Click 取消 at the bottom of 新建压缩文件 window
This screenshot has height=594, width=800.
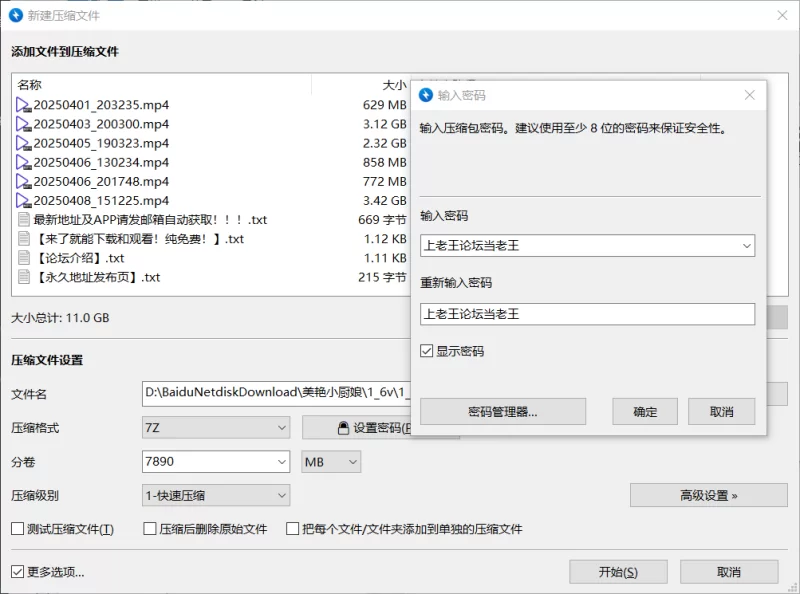click(729, 572)
